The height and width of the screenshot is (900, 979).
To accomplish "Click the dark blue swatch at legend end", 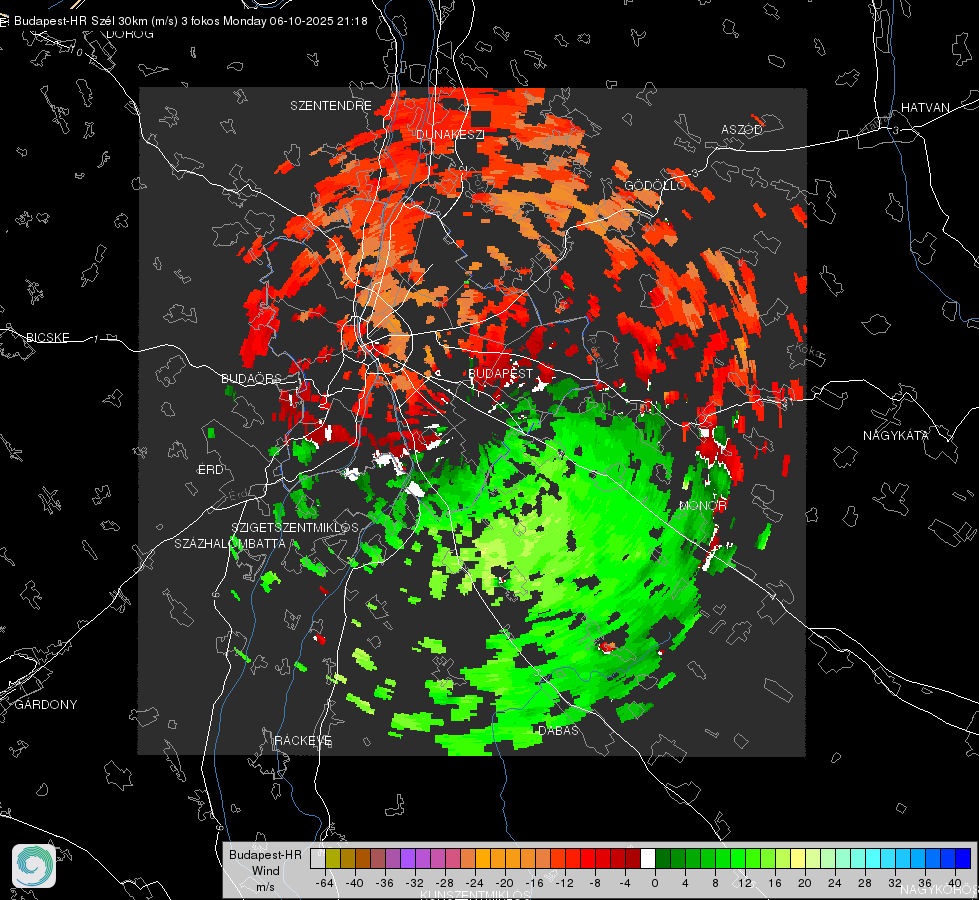I will coord(963,858).
